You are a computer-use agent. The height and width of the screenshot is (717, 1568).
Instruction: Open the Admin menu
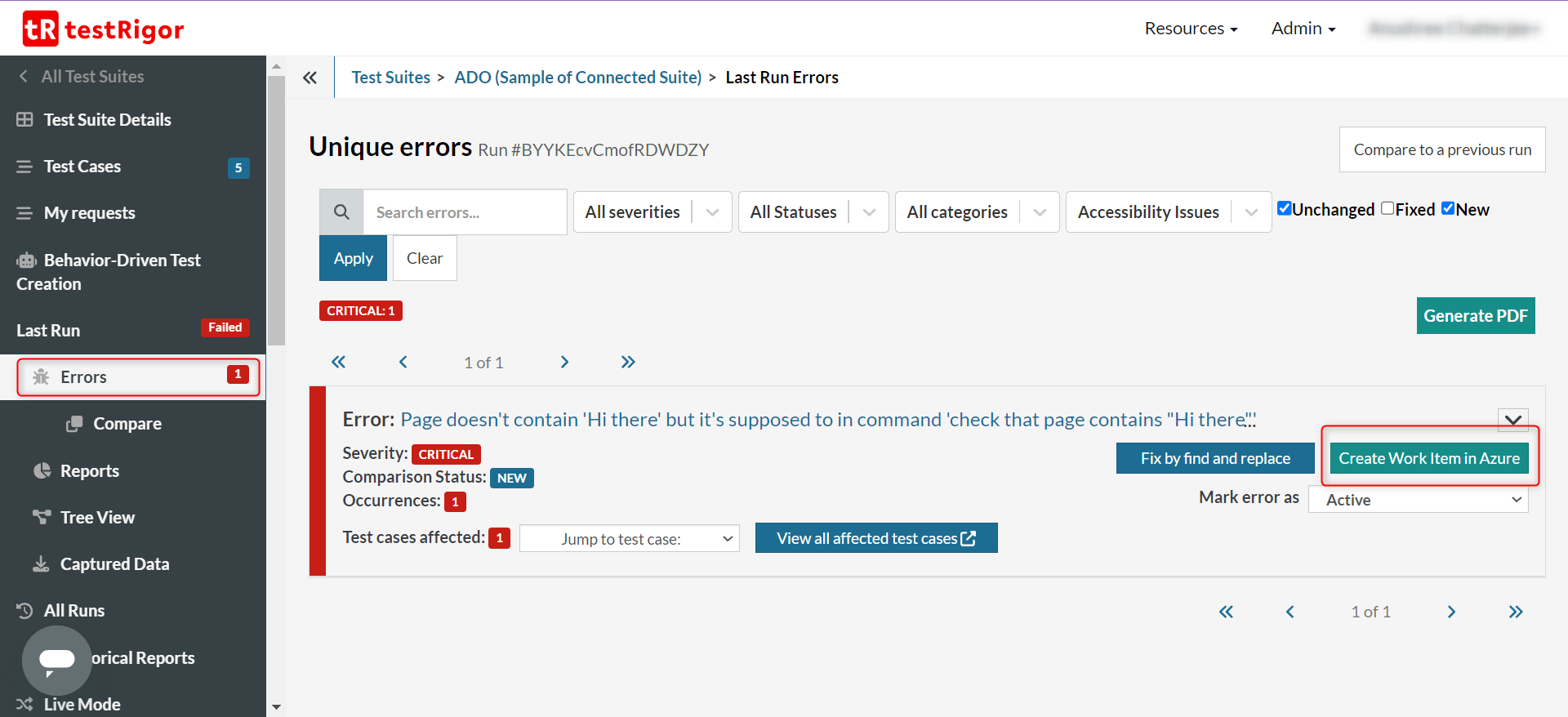coord(1303,29)
